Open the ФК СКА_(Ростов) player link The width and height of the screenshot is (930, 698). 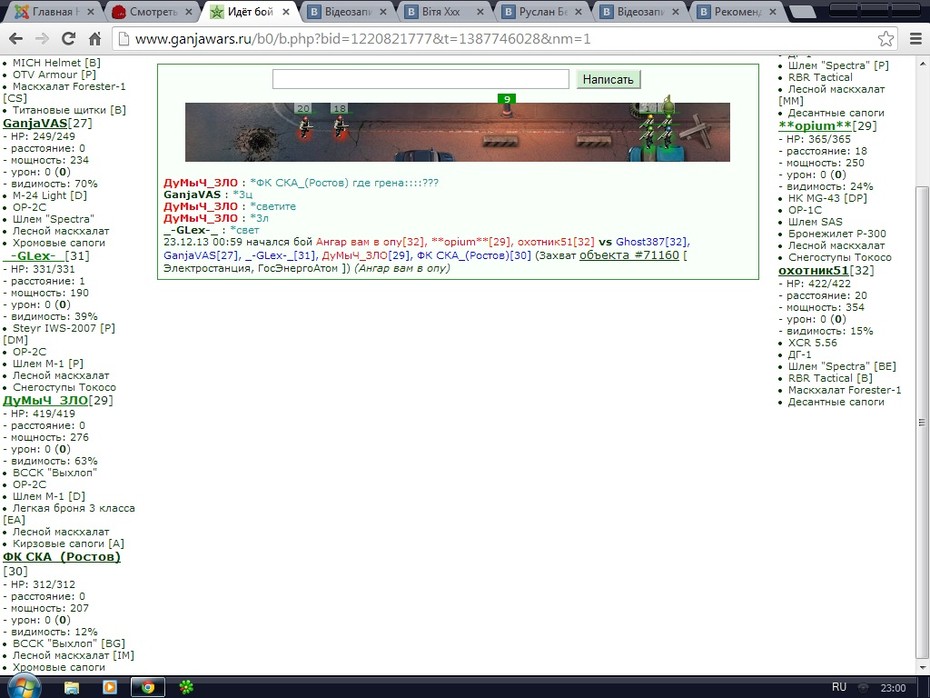[x=62, y=557]
